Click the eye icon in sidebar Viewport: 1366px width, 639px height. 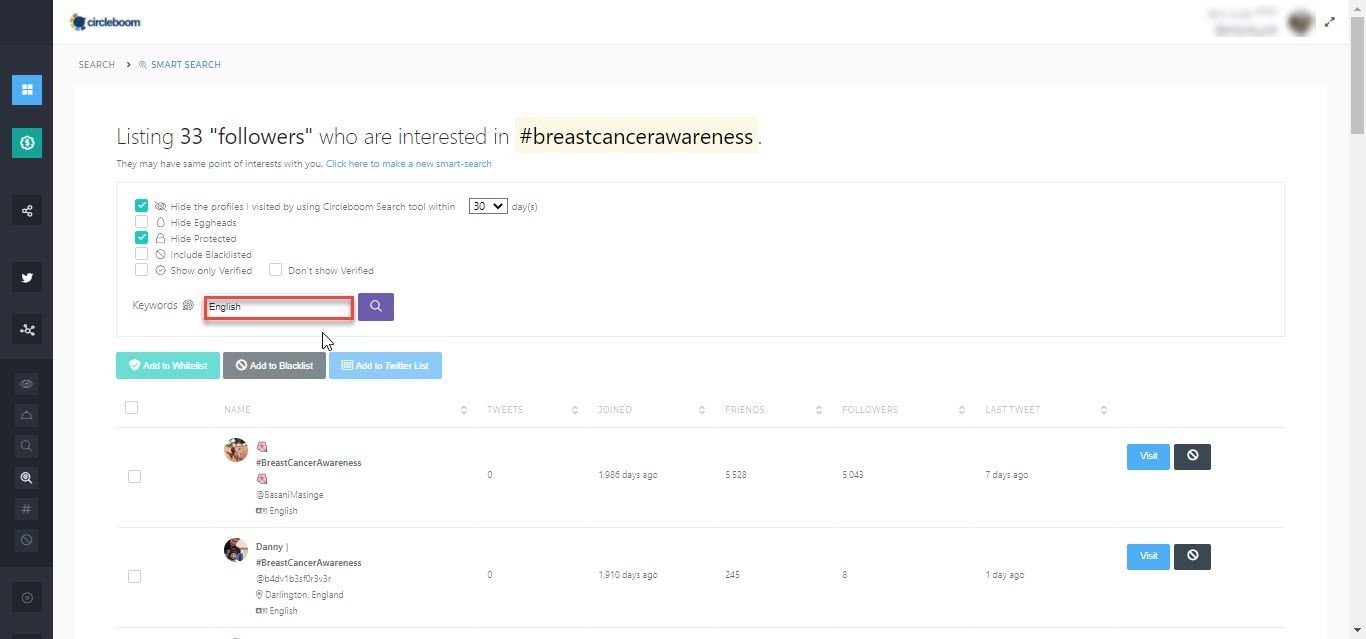[27, 384]
